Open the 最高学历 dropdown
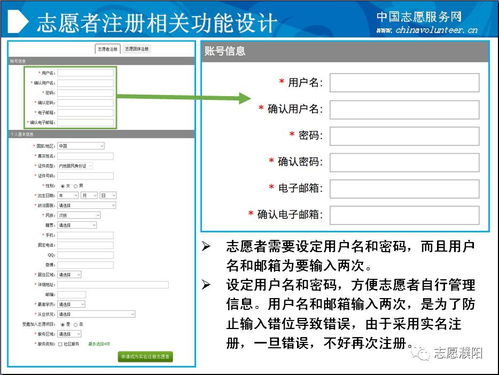Viewport: 499px width, 375px height. (71, 304)
